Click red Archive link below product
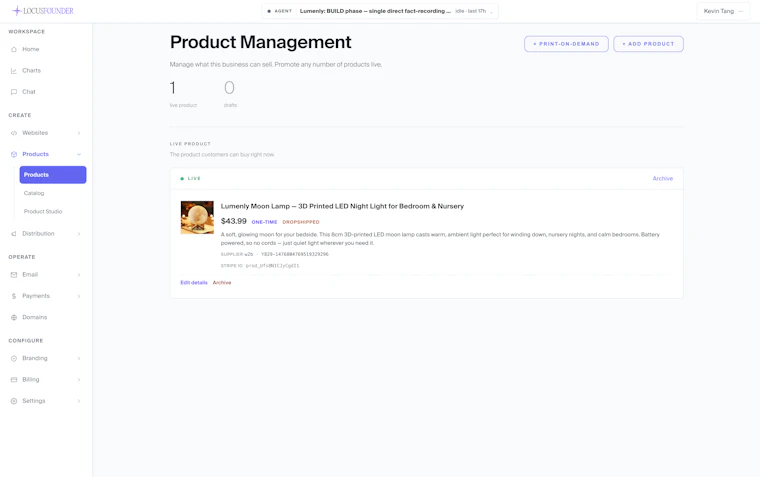760x477 pixels. point(222,283)
